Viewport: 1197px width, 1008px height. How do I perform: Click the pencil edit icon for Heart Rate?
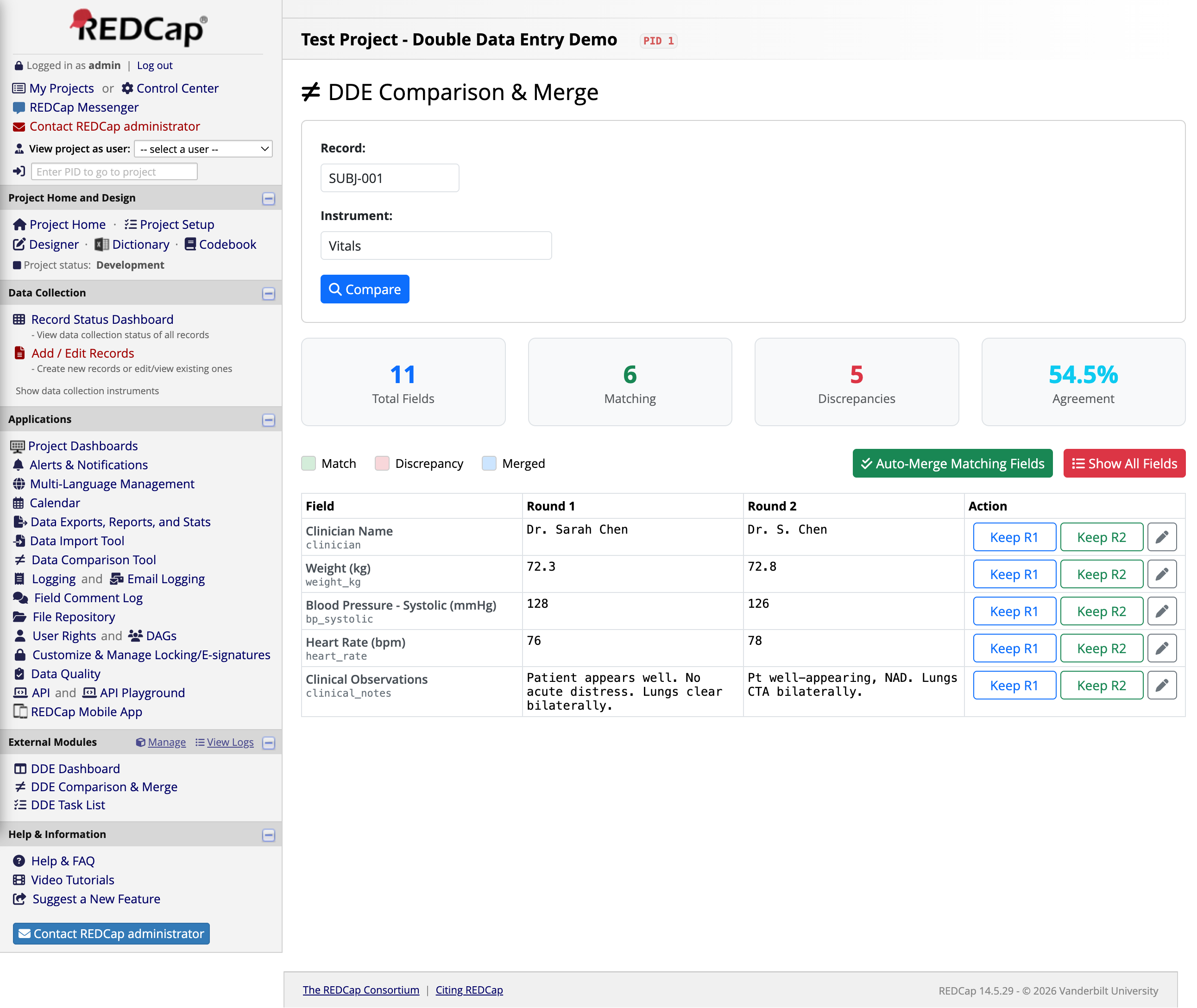tap(1161, 649)
